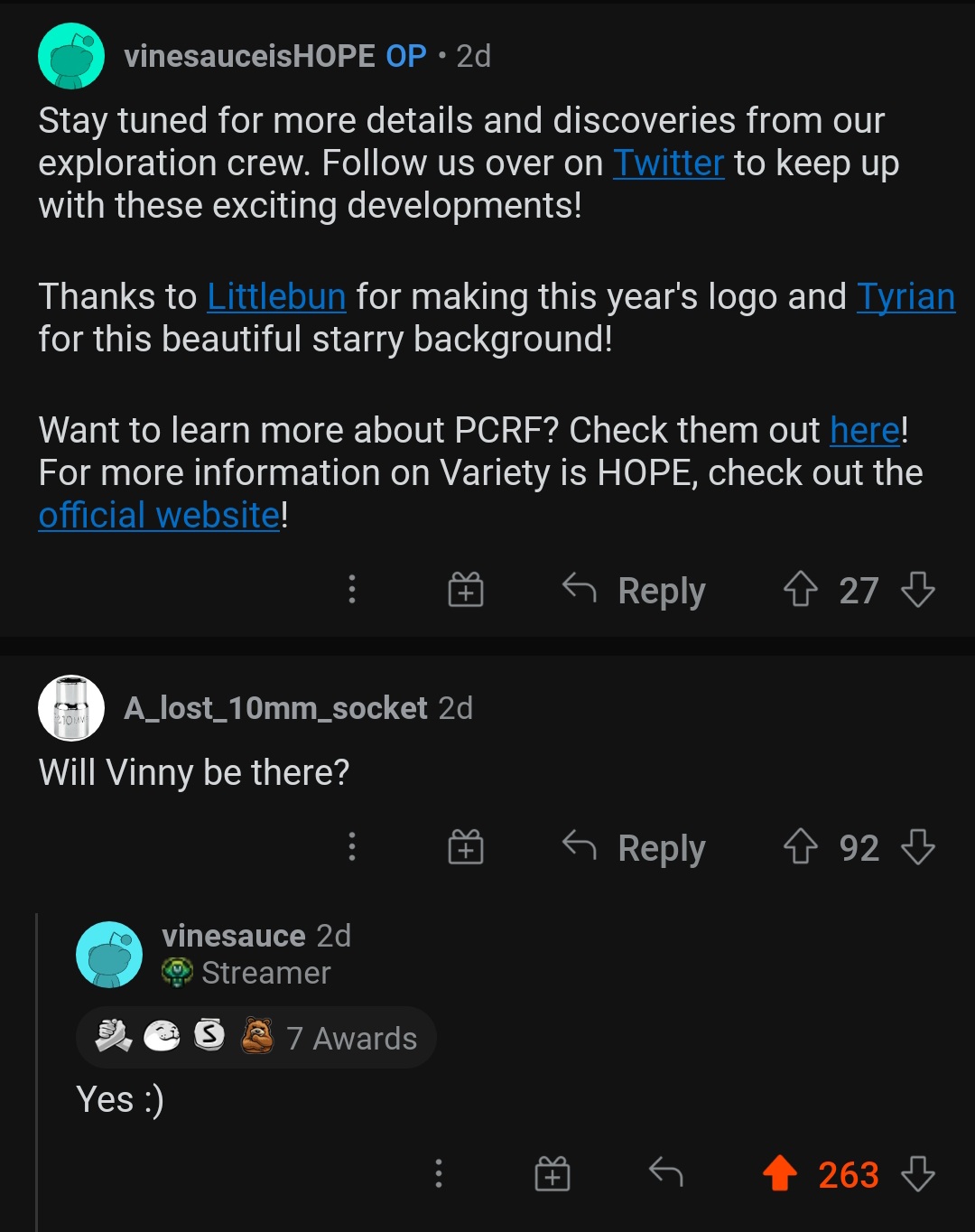The width and height of the screenshot is (975, 1232).
Task: Open more options for vinesauceisHOPE comment
Action: tap(352, 589)
